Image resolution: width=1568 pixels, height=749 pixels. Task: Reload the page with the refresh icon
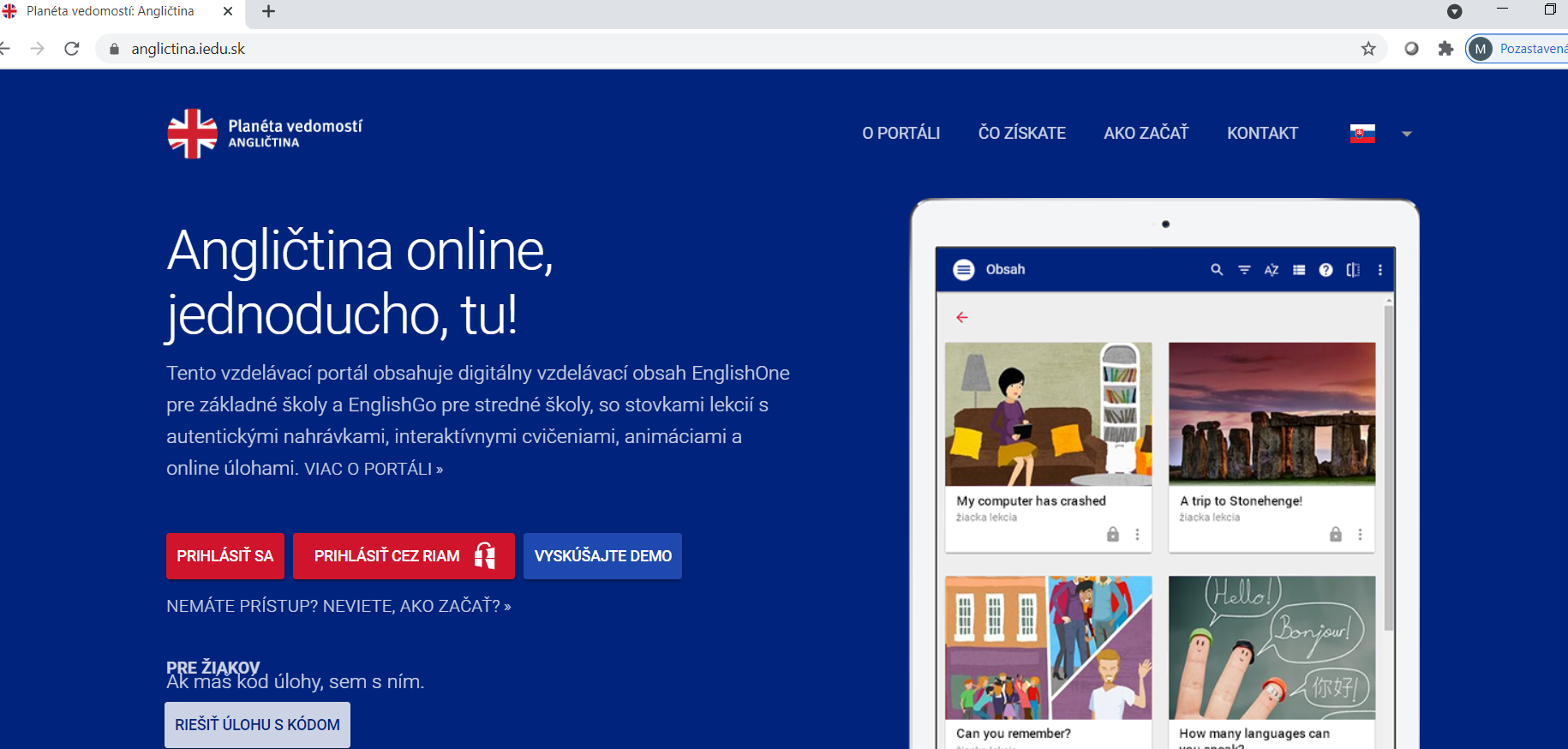coord(72,49)
